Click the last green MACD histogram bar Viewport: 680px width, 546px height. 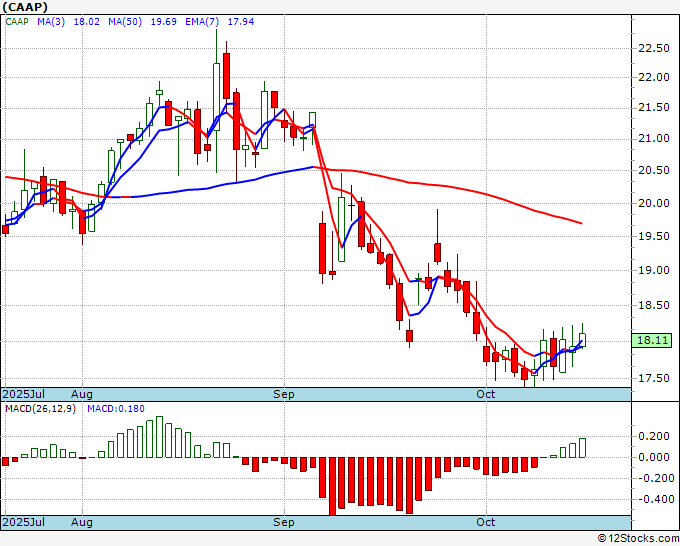[582, 448]
